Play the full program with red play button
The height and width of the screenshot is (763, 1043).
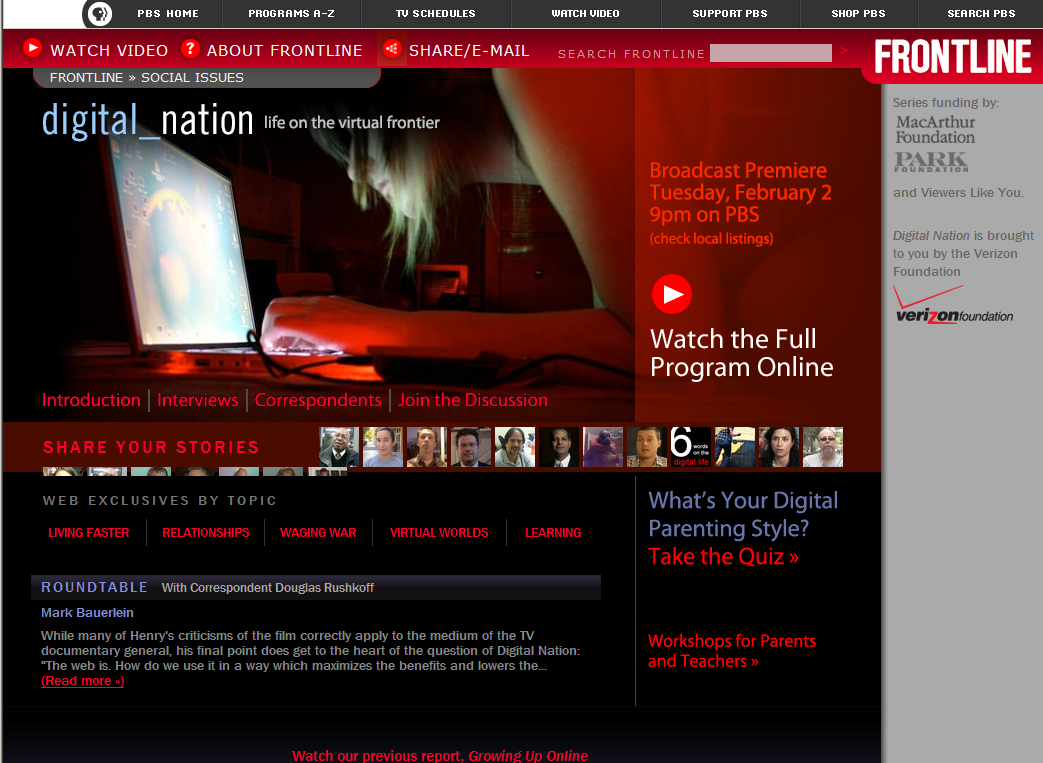click(x=672, y=294)
